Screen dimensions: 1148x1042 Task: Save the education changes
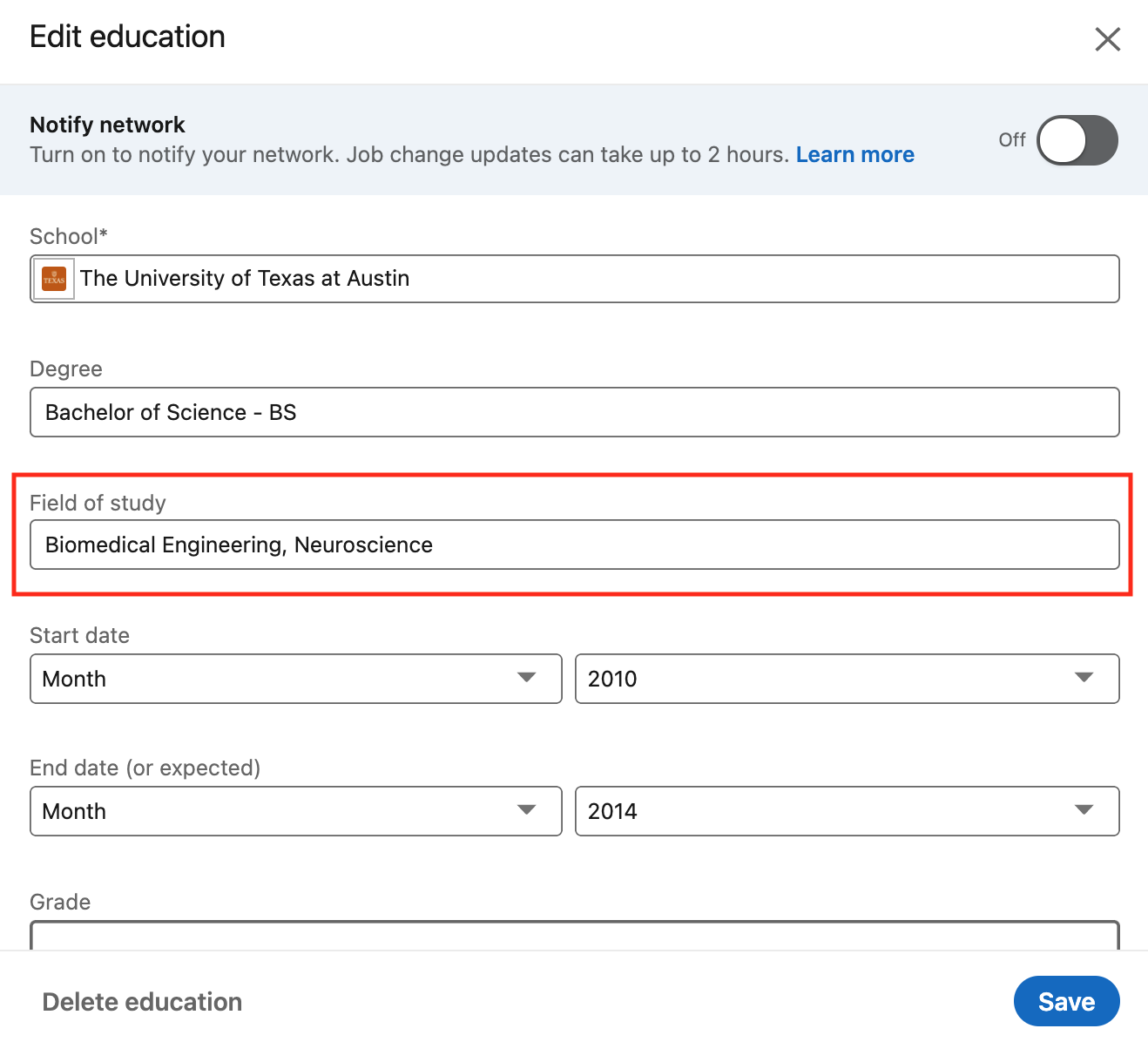[x=1066, y=1002]
